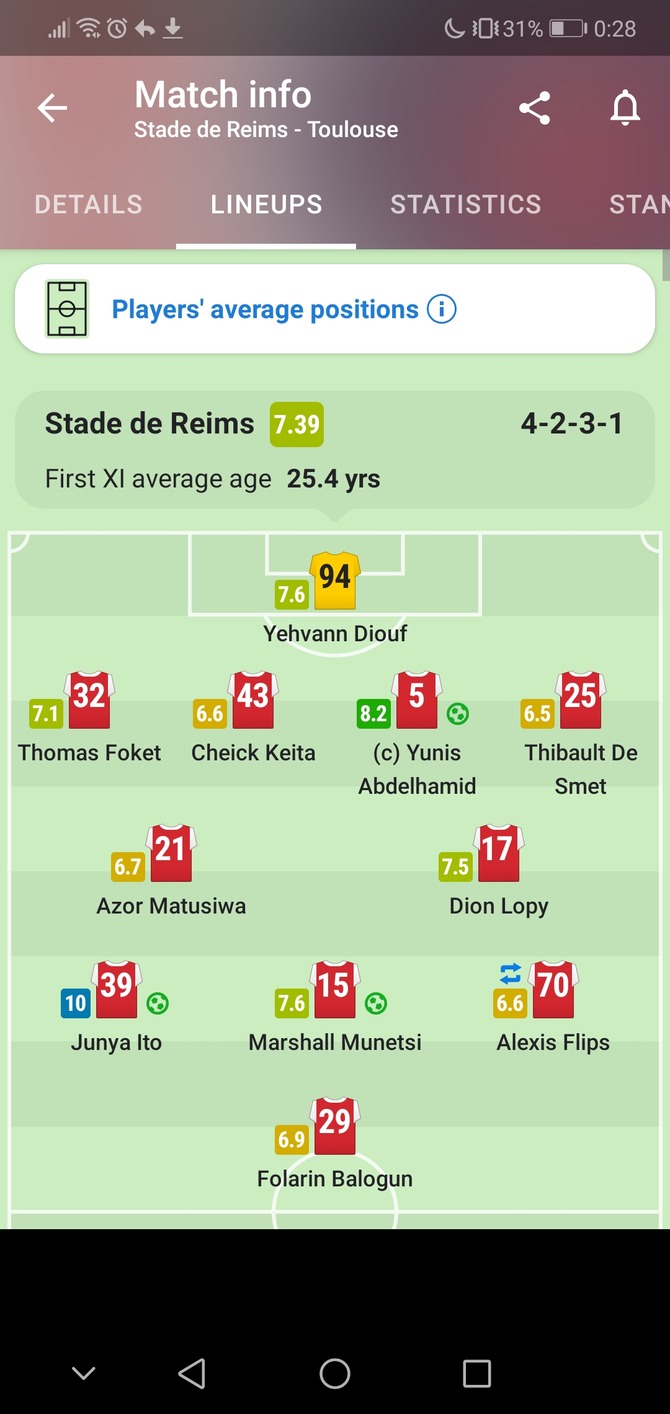Open the LINEUPS tab

point(266,205)
